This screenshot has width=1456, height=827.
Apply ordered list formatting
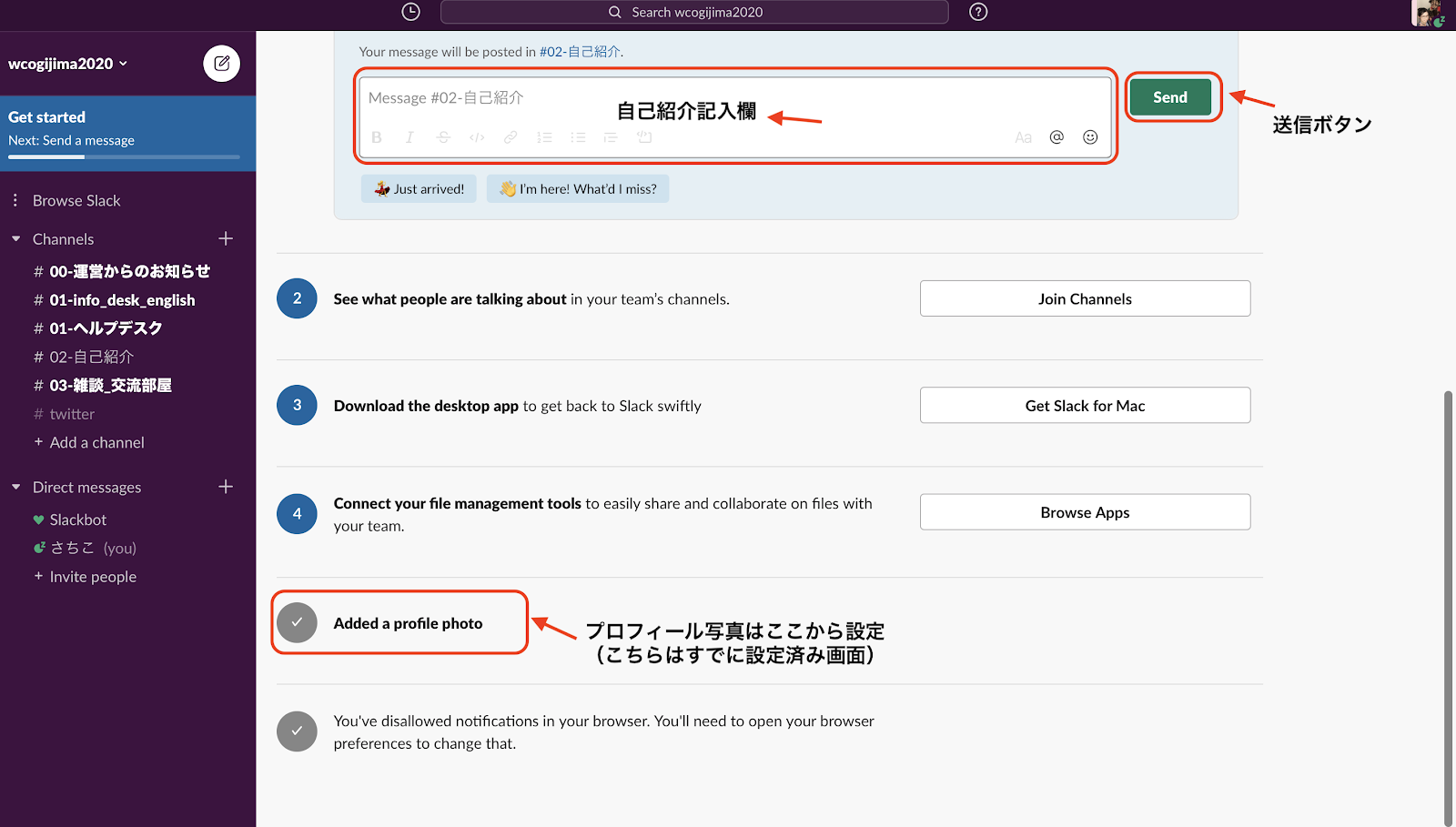(x=544, y=137)
